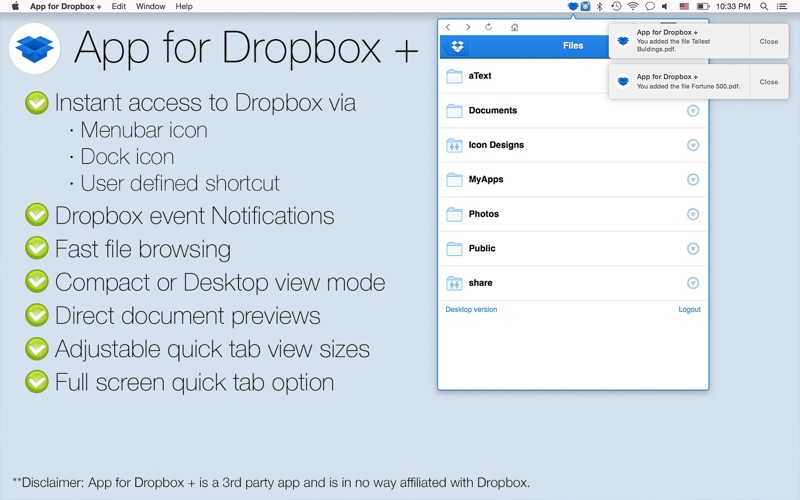This screenshot has width=800, height=500.
Task: Click the back arrow in the Dropbox popup
Action: click(x=448, y=27)
